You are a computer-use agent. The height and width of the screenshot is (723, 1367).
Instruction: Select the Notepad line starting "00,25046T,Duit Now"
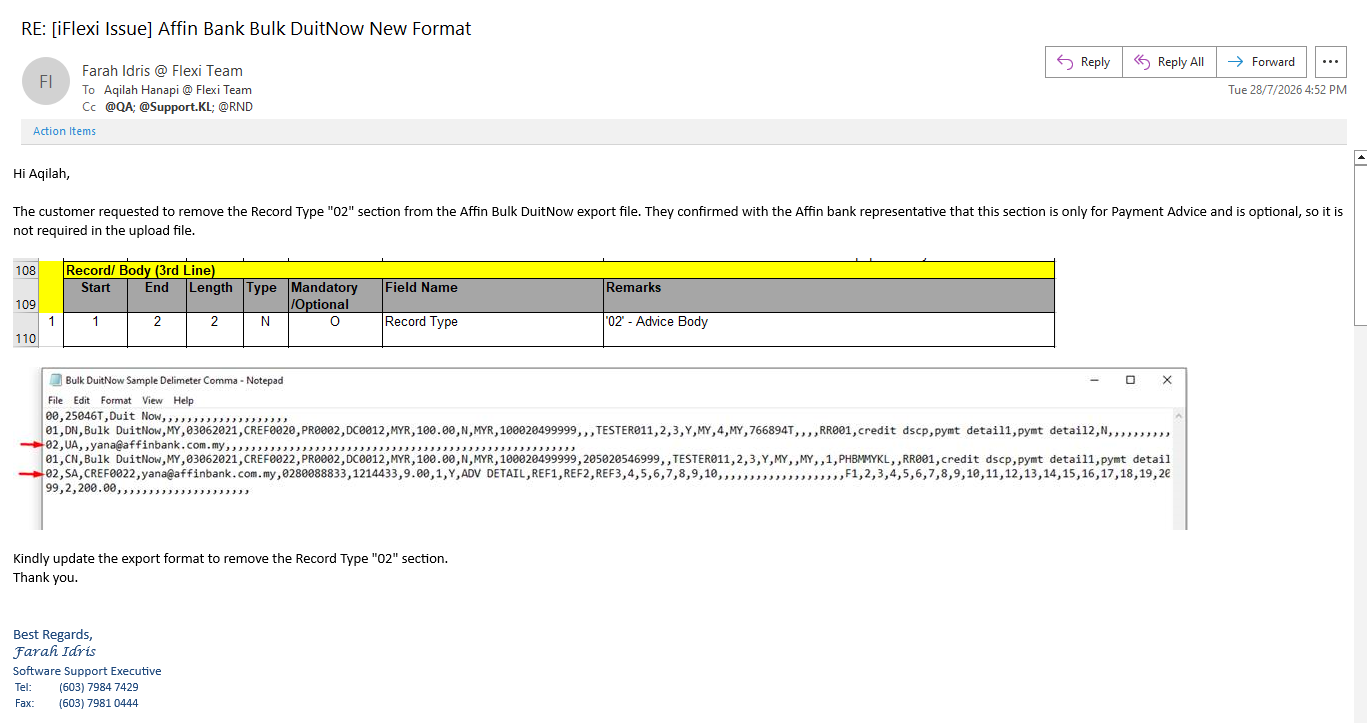click(x=167, y=416)
